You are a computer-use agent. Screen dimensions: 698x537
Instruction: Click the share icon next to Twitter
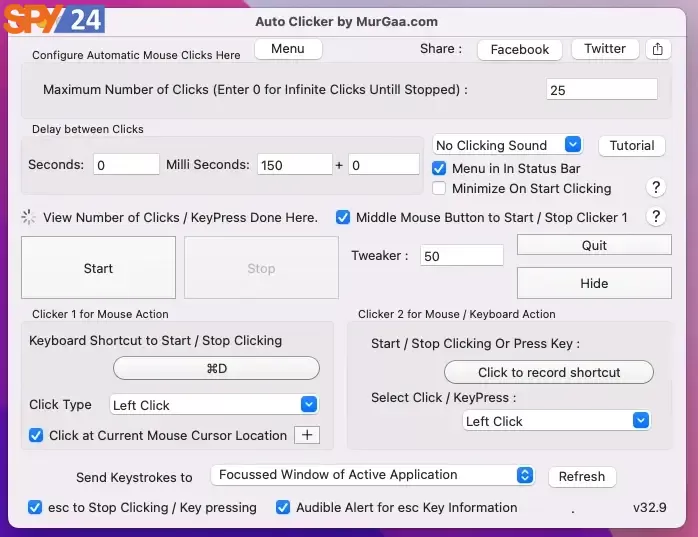[x=657, y=49]
